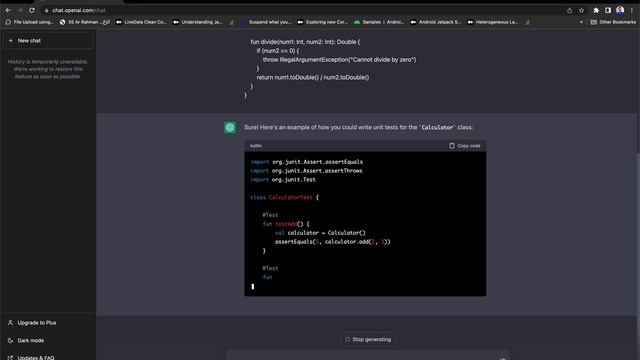
Task: Click the user icon beside Upgrade to Plus
Action: [x=11, y=323]
